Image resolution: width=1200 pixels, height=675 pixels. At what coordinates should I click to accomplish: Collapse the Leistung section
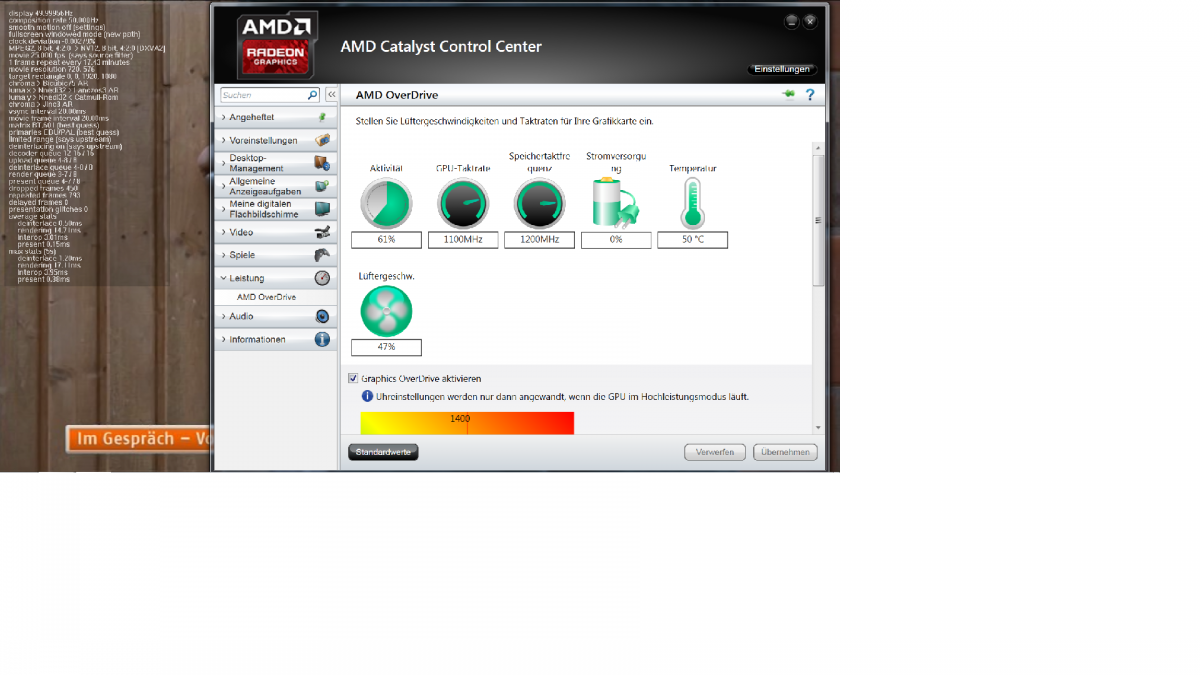pyautogui.click(x=277, y=278)
